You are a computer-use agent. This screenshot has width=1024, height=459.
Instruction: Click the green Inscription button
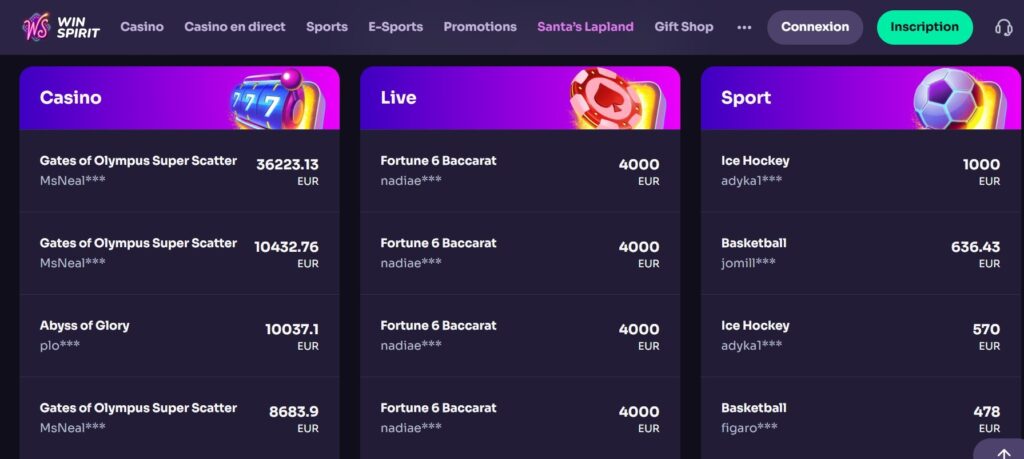924,27
